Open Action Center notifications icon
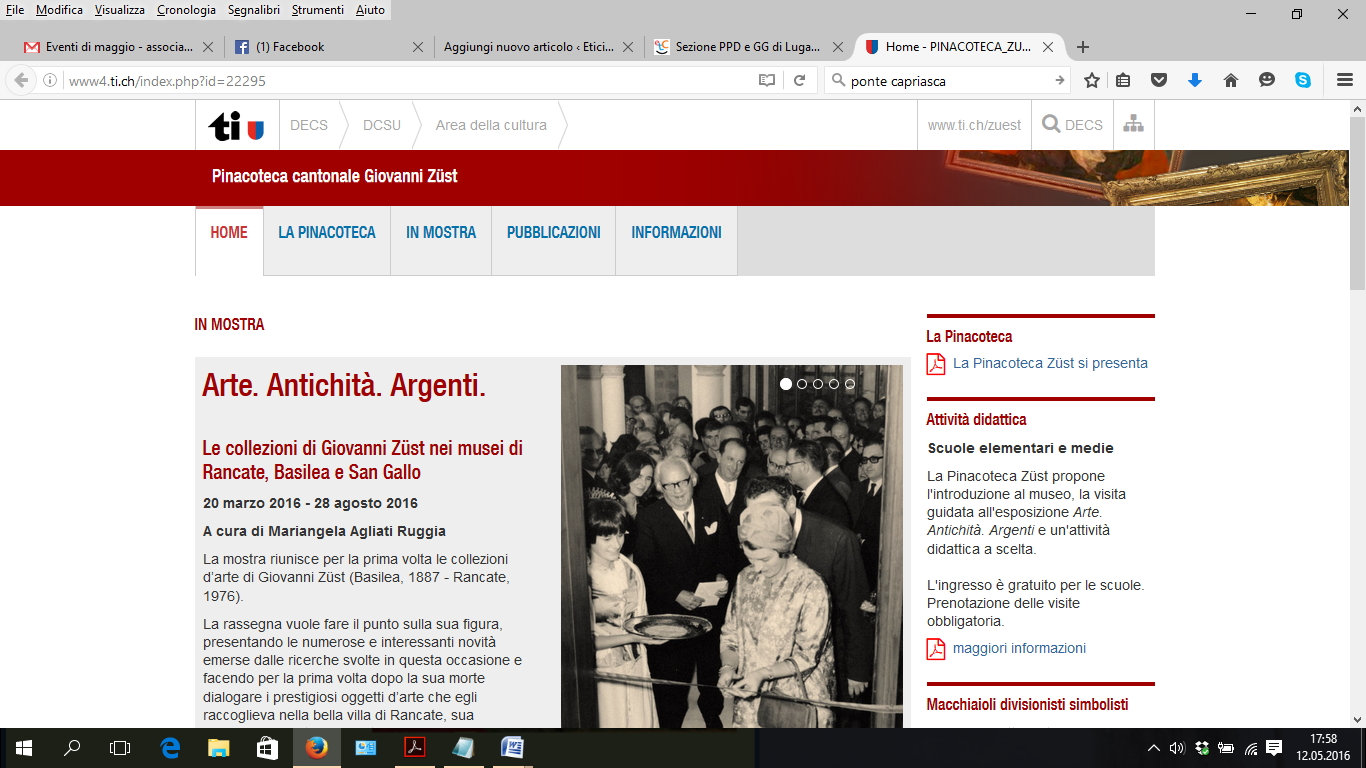This screenshot has height=768, width=1366. pos(1274,748)
